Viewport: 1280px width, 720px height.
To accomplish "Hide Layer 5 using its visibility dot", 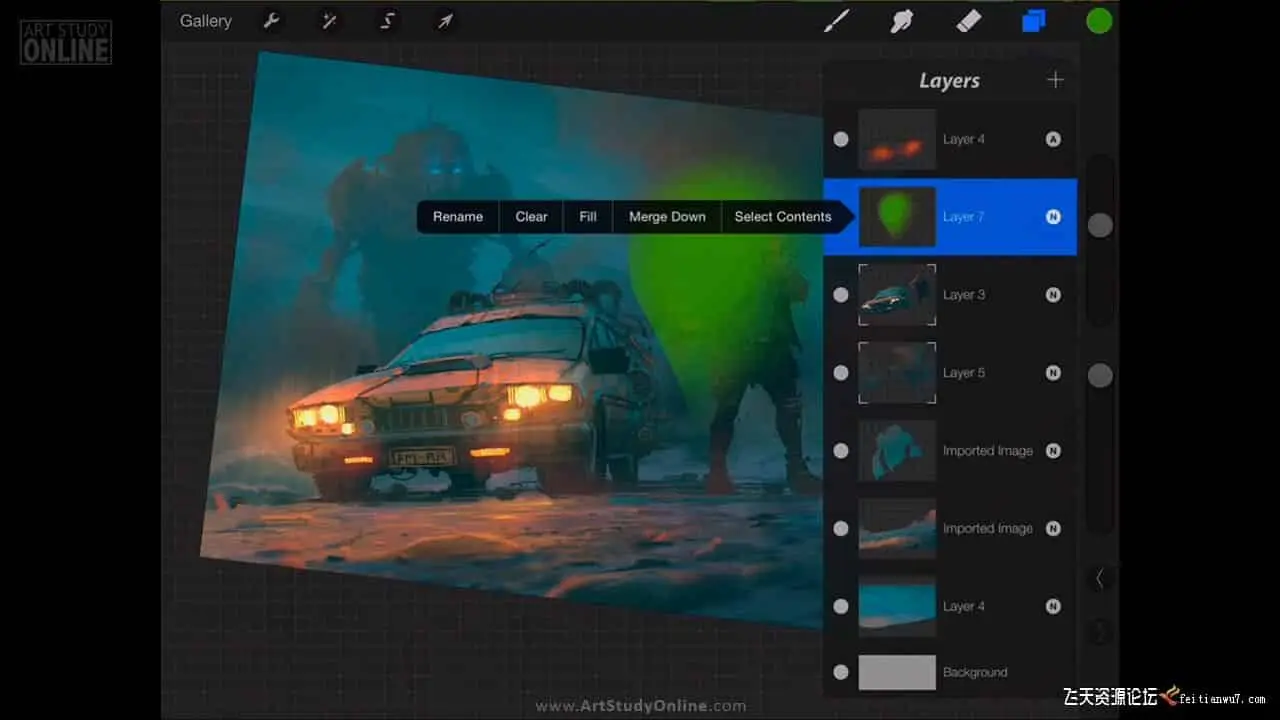I will 841,373.
